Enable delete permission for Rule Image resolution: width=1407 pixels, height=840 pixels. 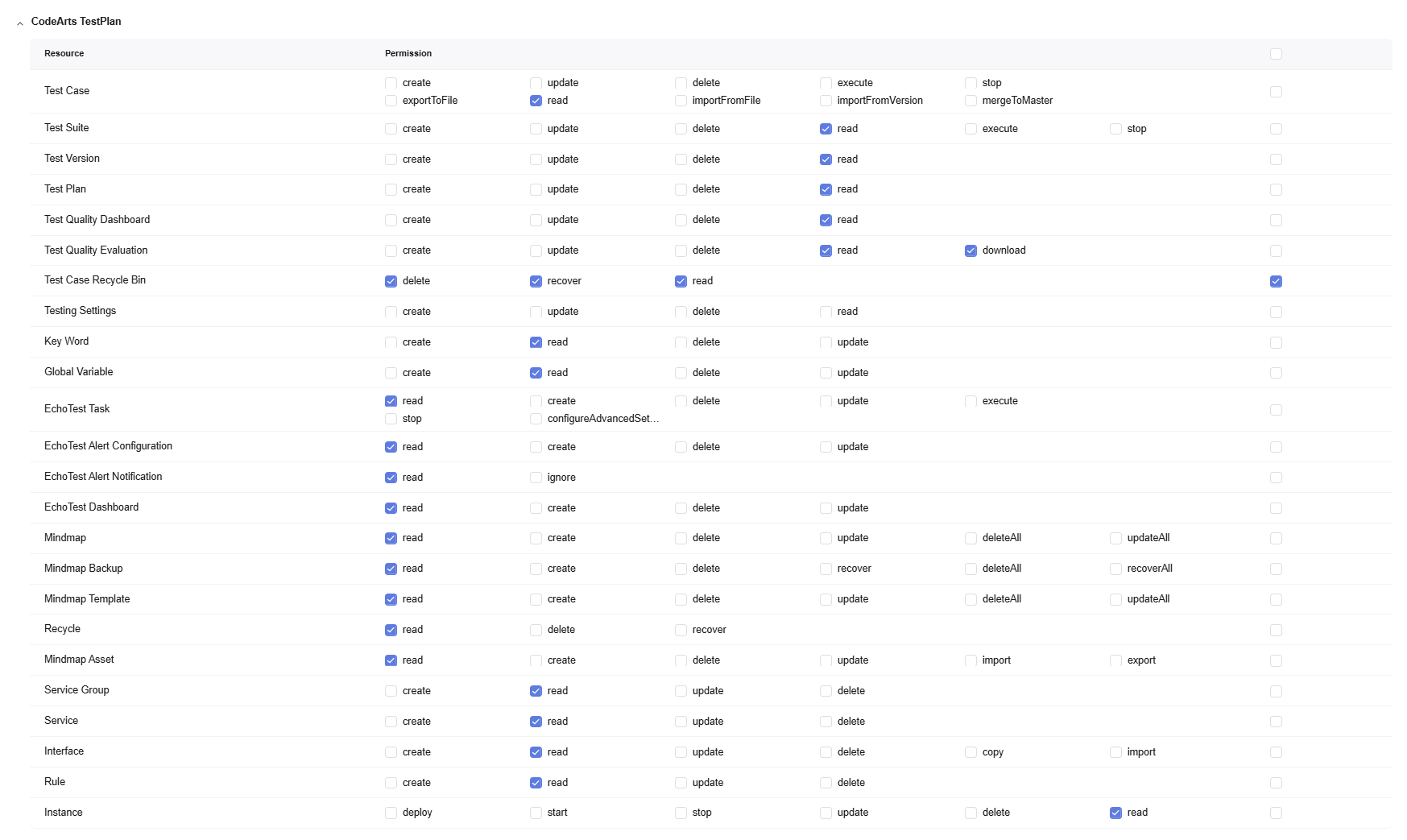(x=826, y=783)
